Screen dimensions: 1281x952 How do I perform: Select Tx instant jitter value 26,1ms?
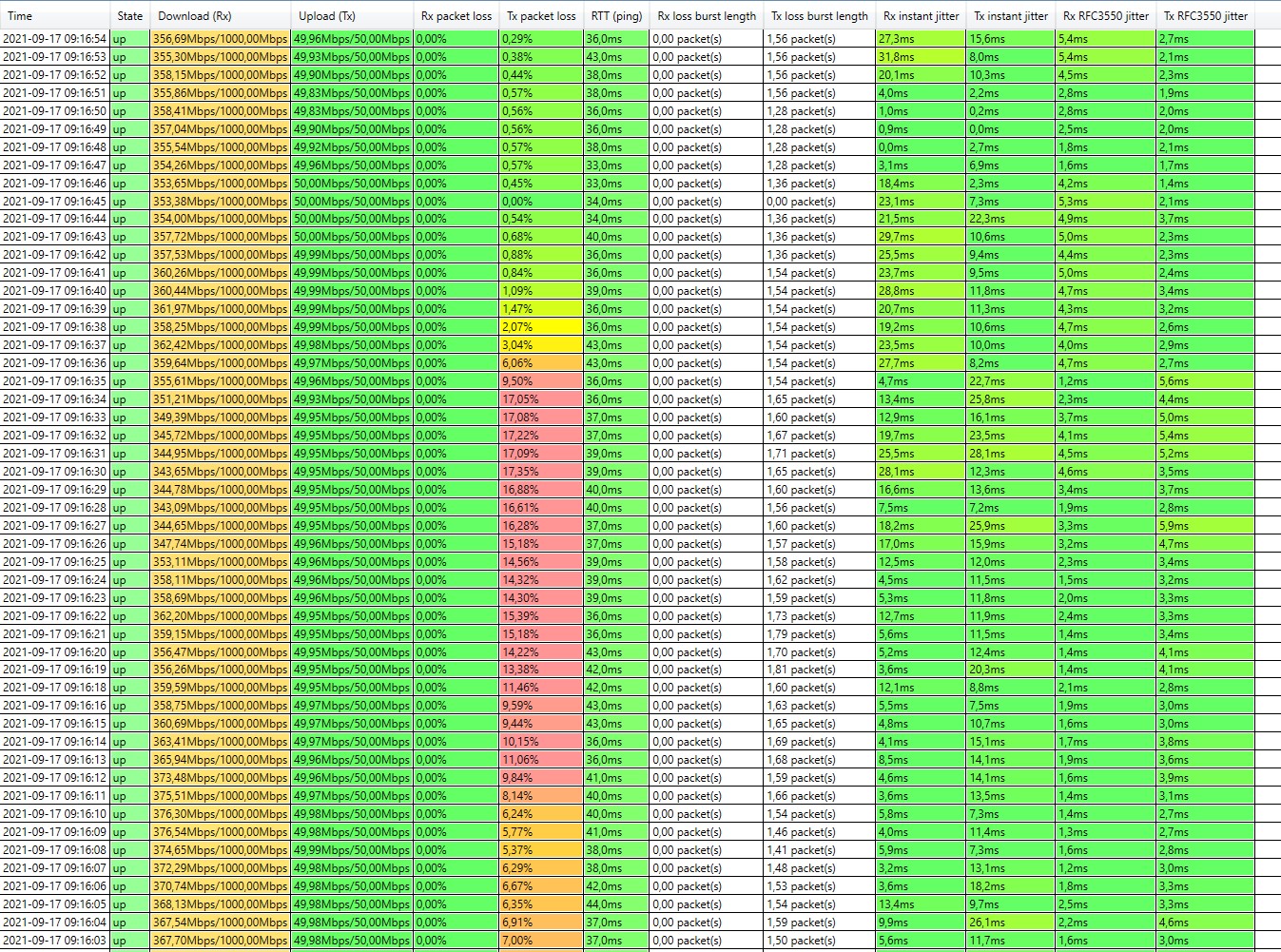coord(1011,923)
